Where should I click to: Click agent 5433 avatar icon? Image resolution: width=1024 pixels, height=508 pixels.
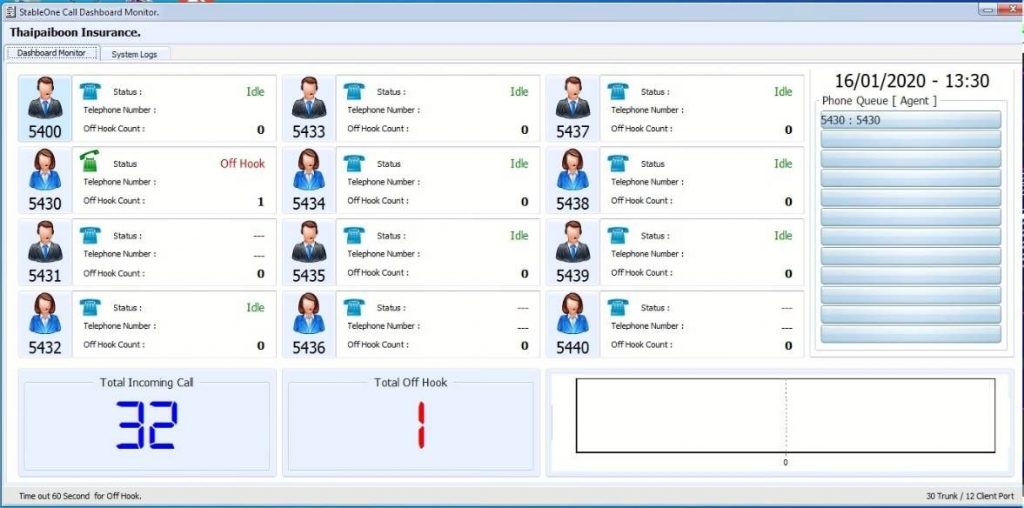[x=309, y=100]
